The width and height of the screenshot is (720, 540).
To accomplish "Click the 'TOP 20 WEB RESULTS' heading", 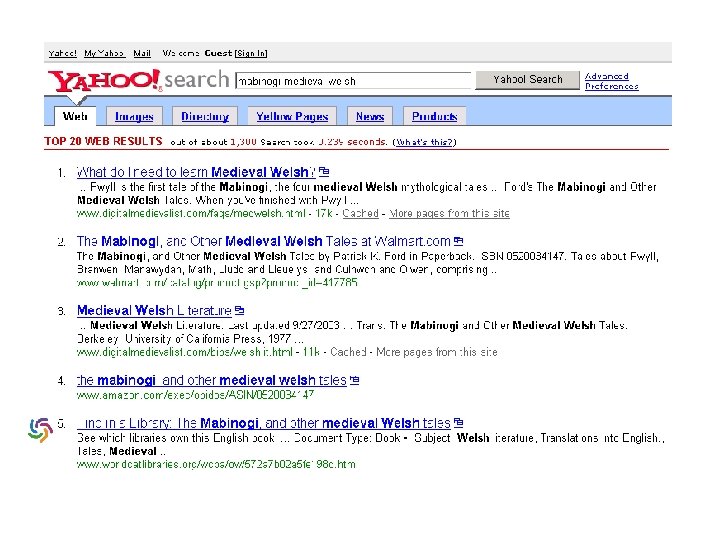I will pos(103,141).
